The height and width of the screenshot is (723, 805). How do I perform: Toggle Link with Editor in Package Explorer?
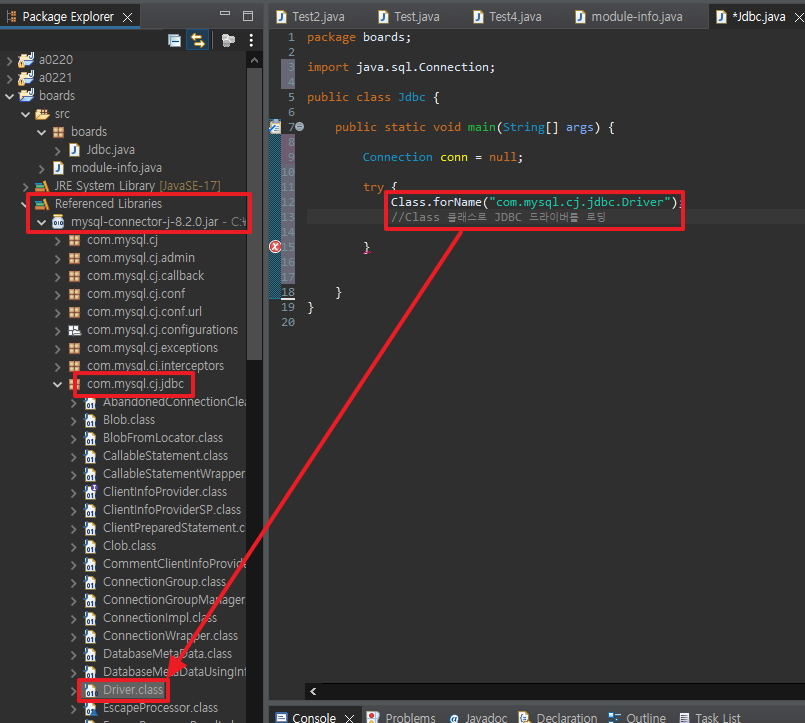(198, 40)
